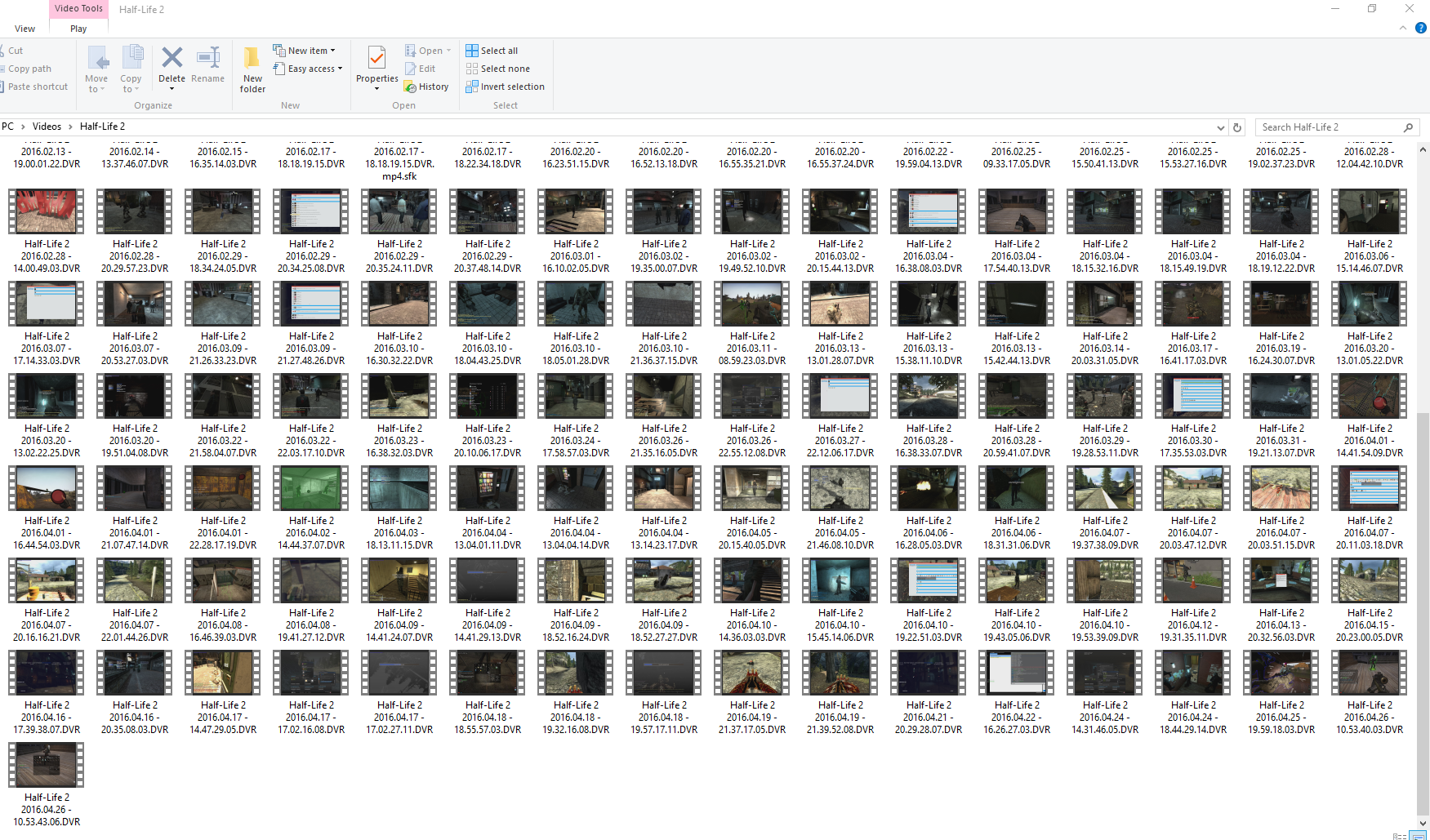Select video 2016.04.22 - 16.26.27.03.DVR thumbnail

(x=1017, y=673)
